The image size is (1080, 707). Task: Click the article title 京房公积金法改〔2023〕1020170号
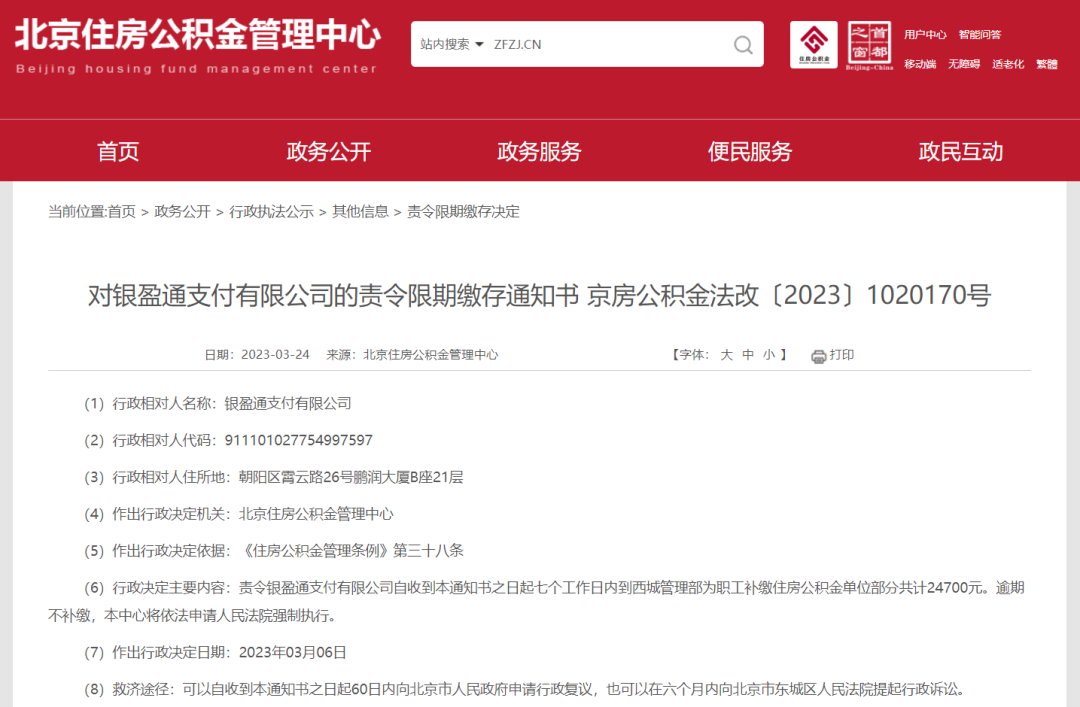coord(789,296)
